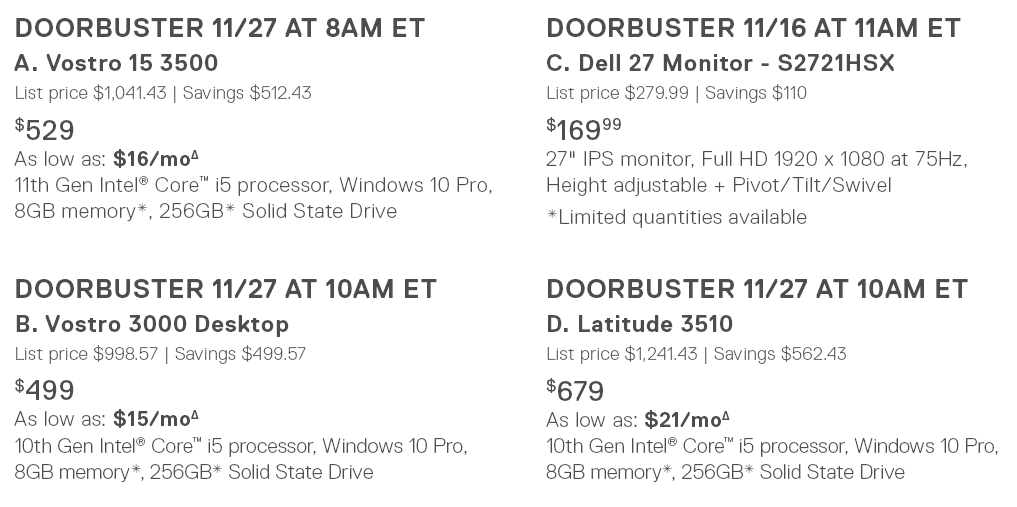
Task: Click the Vostro 15 3500 product title
Action: click(116, 63)
